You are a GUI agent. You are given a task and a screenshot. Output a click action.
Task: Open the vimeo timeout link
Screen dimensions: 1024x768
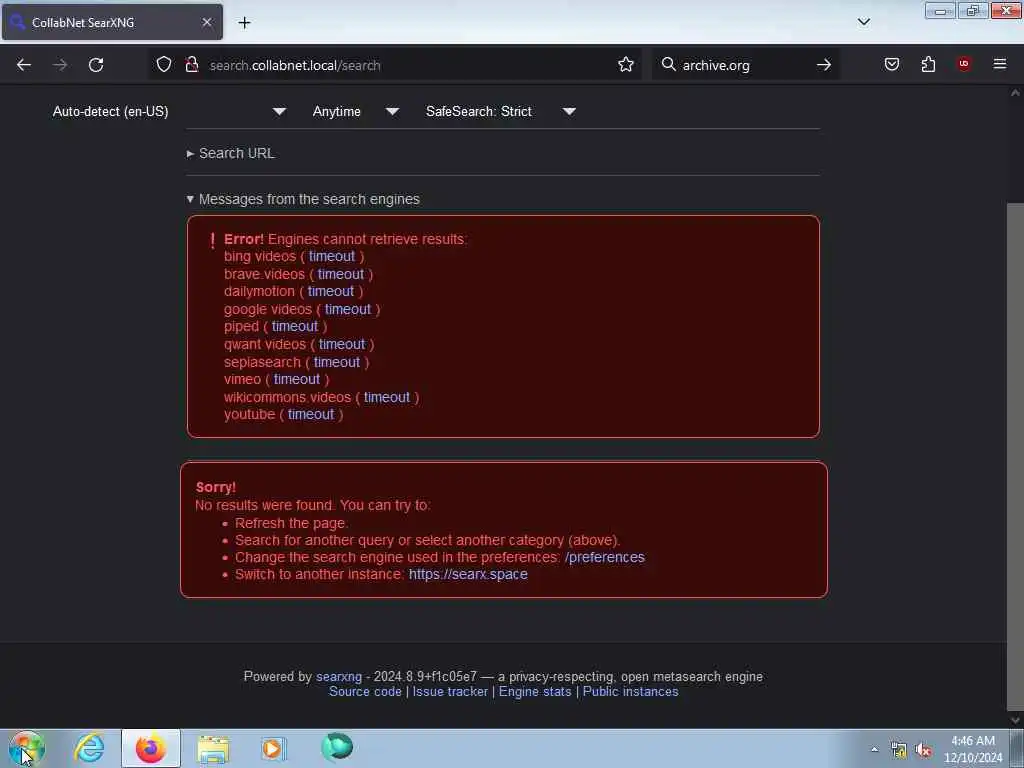(296, 379)
